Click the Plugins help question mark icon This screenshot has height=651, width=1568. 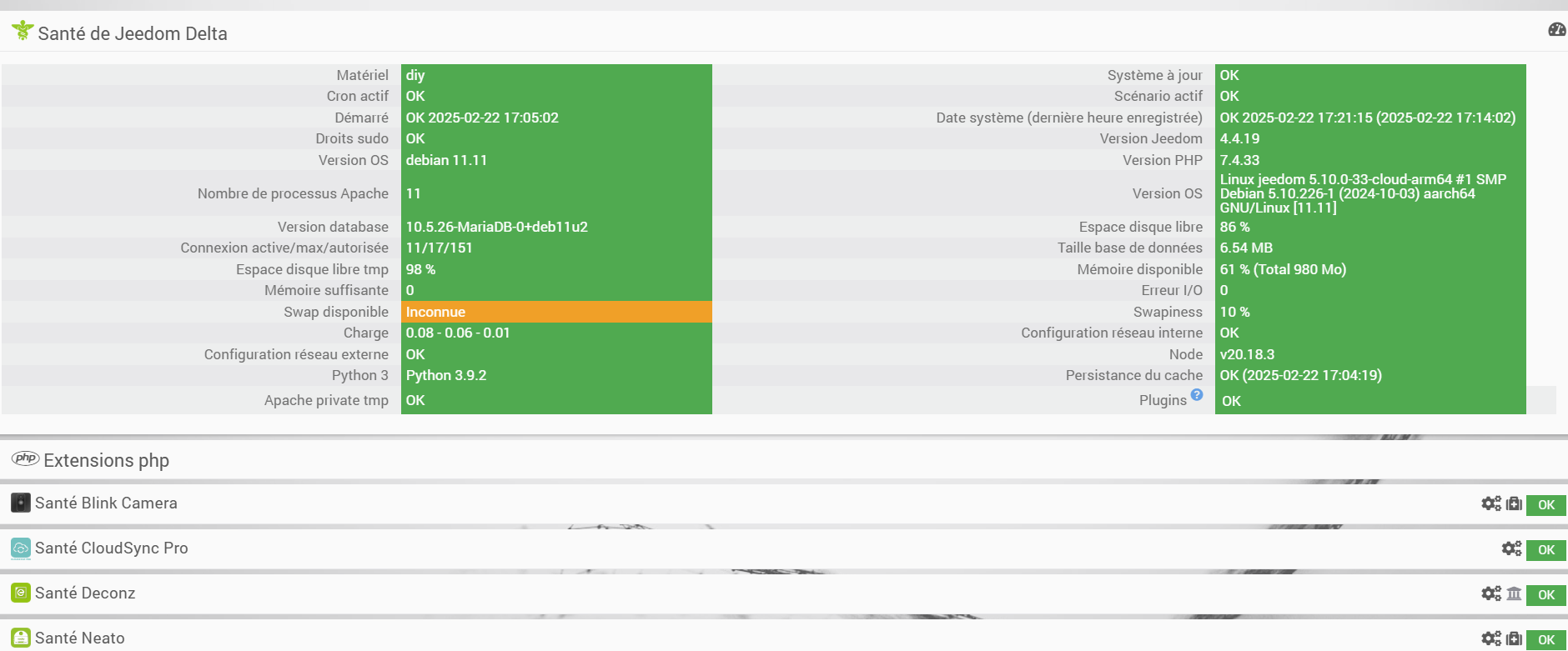[1197, 394]
